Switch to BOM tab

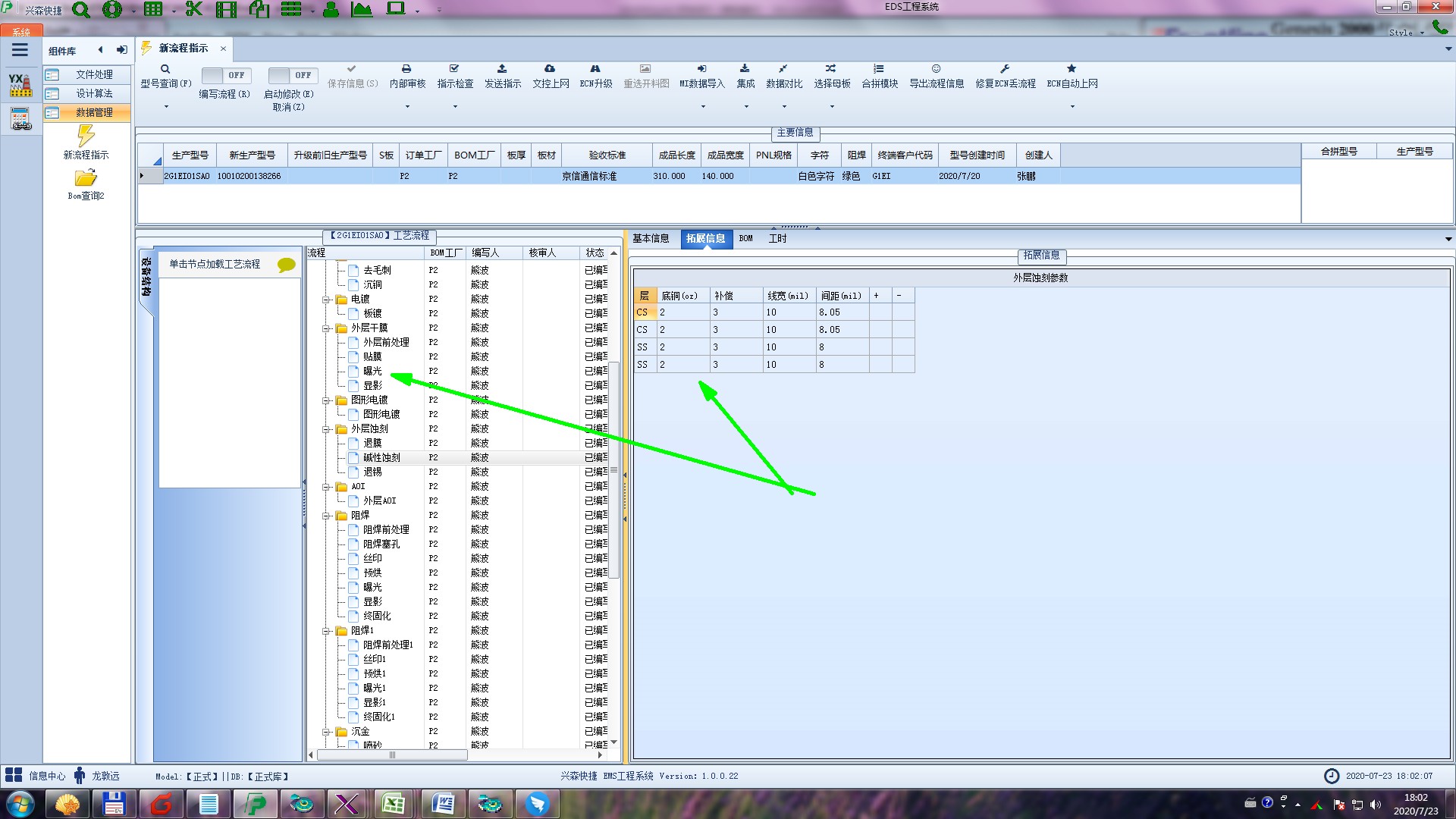coord(745,238)
